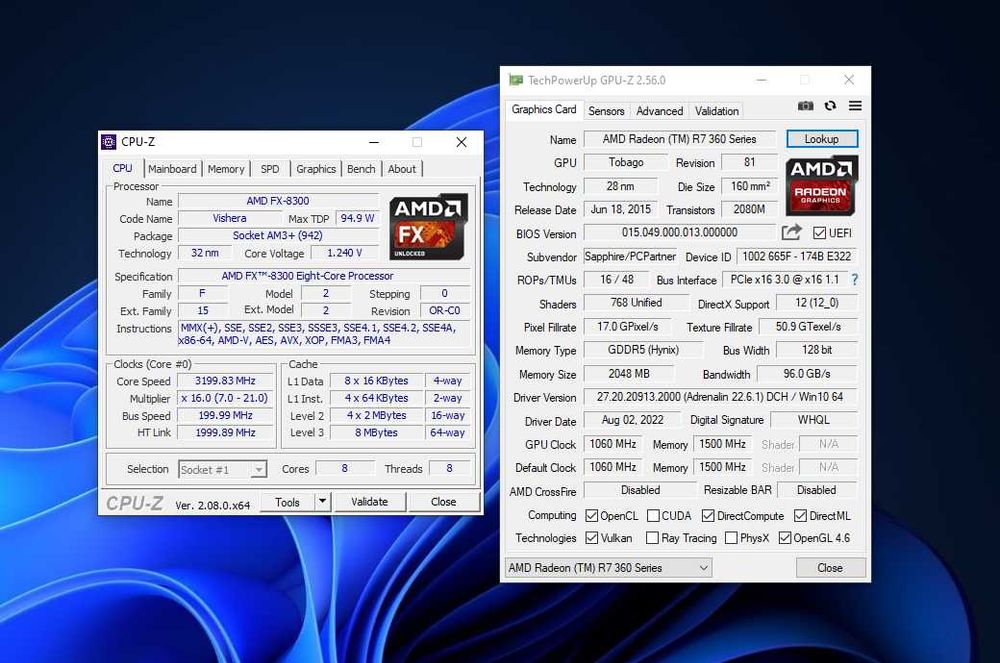Screen dimensions: 1000x663
Task: Click the Bus Speed value 199.99 MHz
Action: coord(225,415)
